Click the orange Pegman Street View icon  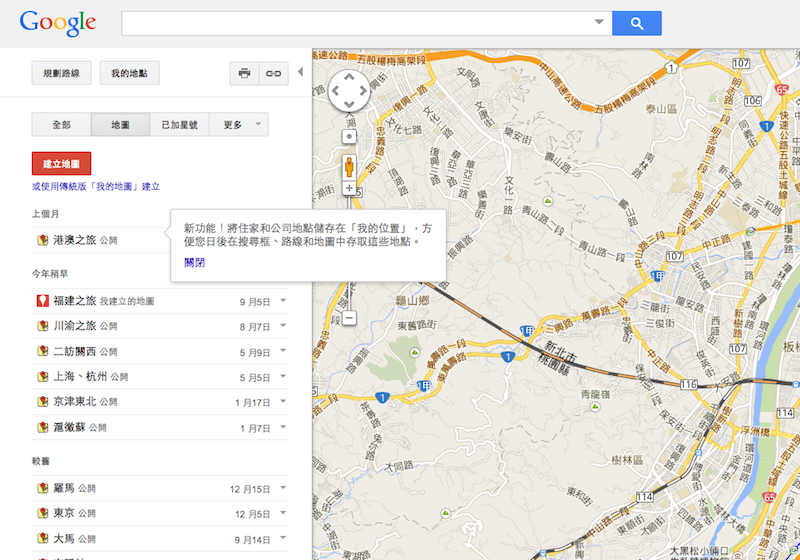(x=349, y=167)
